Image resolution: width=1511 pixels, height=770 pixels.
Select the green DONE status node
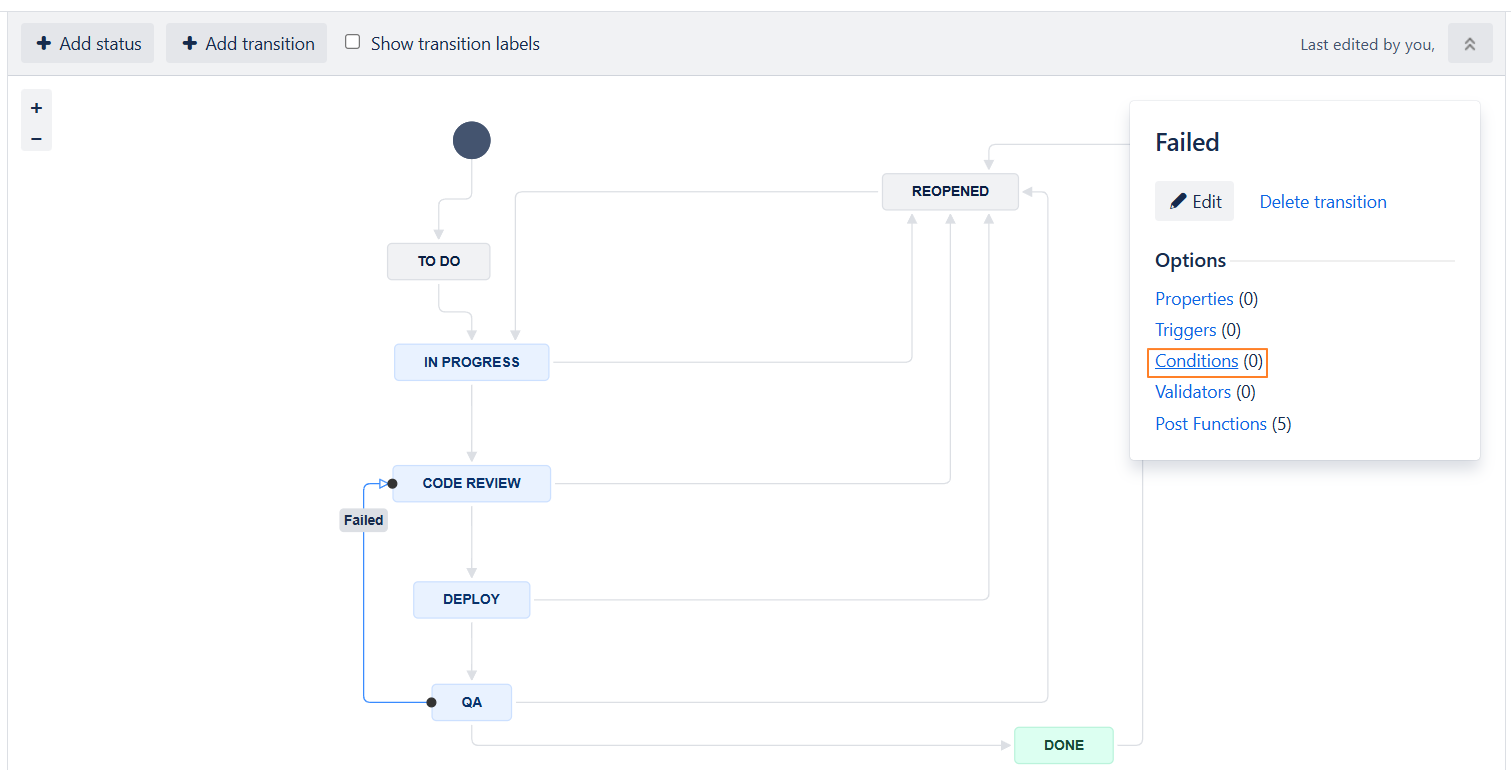tap(1063, 745)
